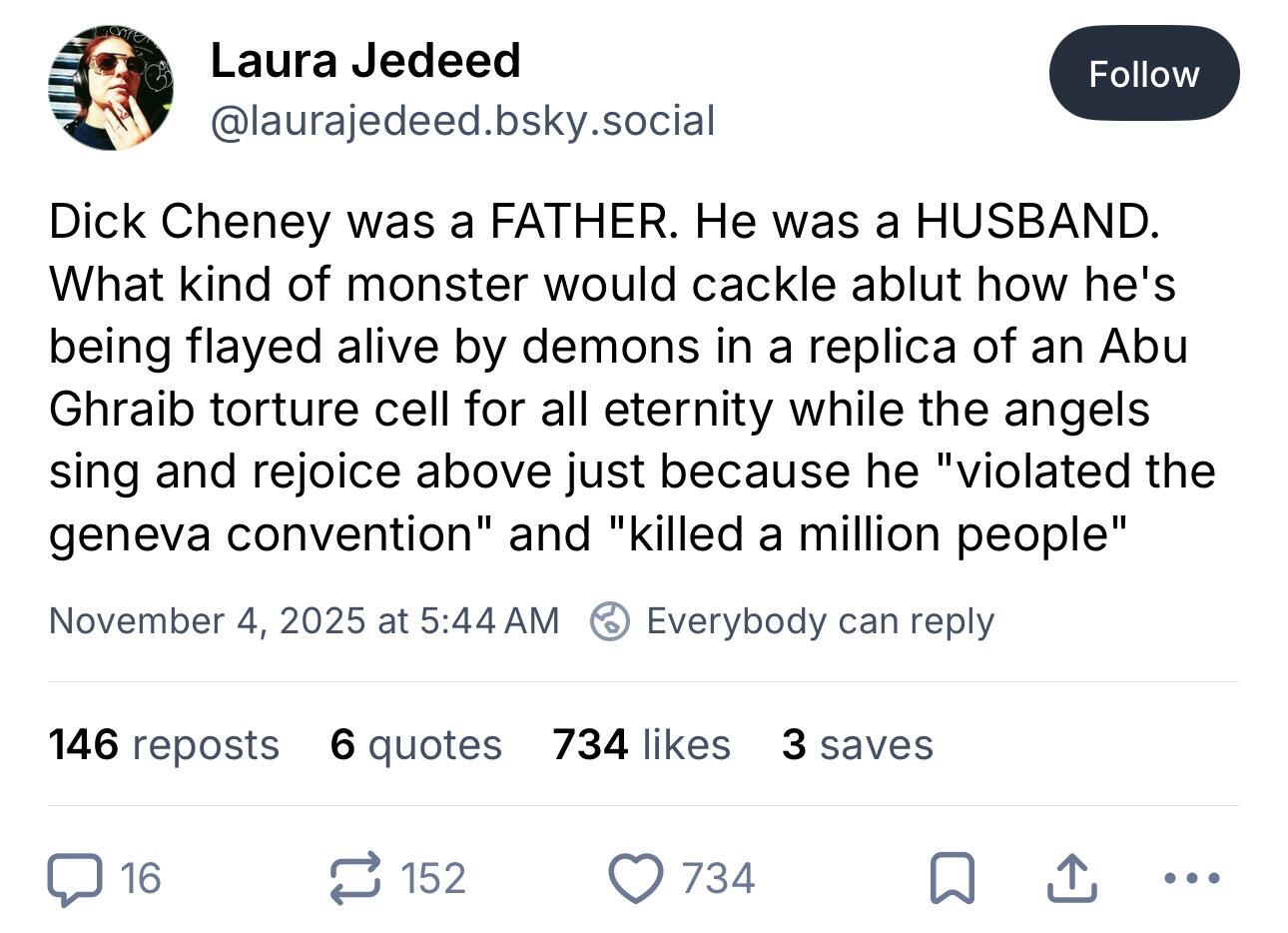Viewport: 1288px width, 933px height.
Task: Click the Everybody can reply label
Action: tap(820, 620)
